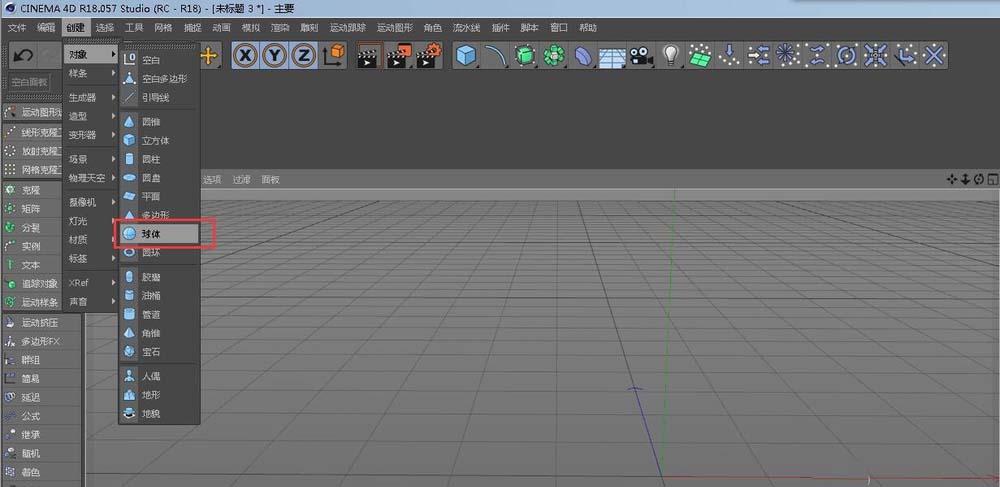Click the 空白面板 button

pos(30,82)
